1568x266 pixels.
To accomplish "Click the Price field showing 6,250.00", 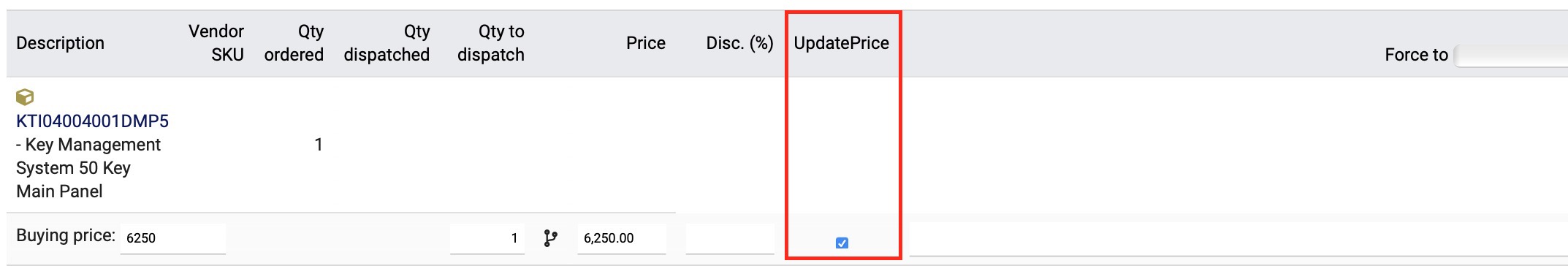I will (621, 238).
